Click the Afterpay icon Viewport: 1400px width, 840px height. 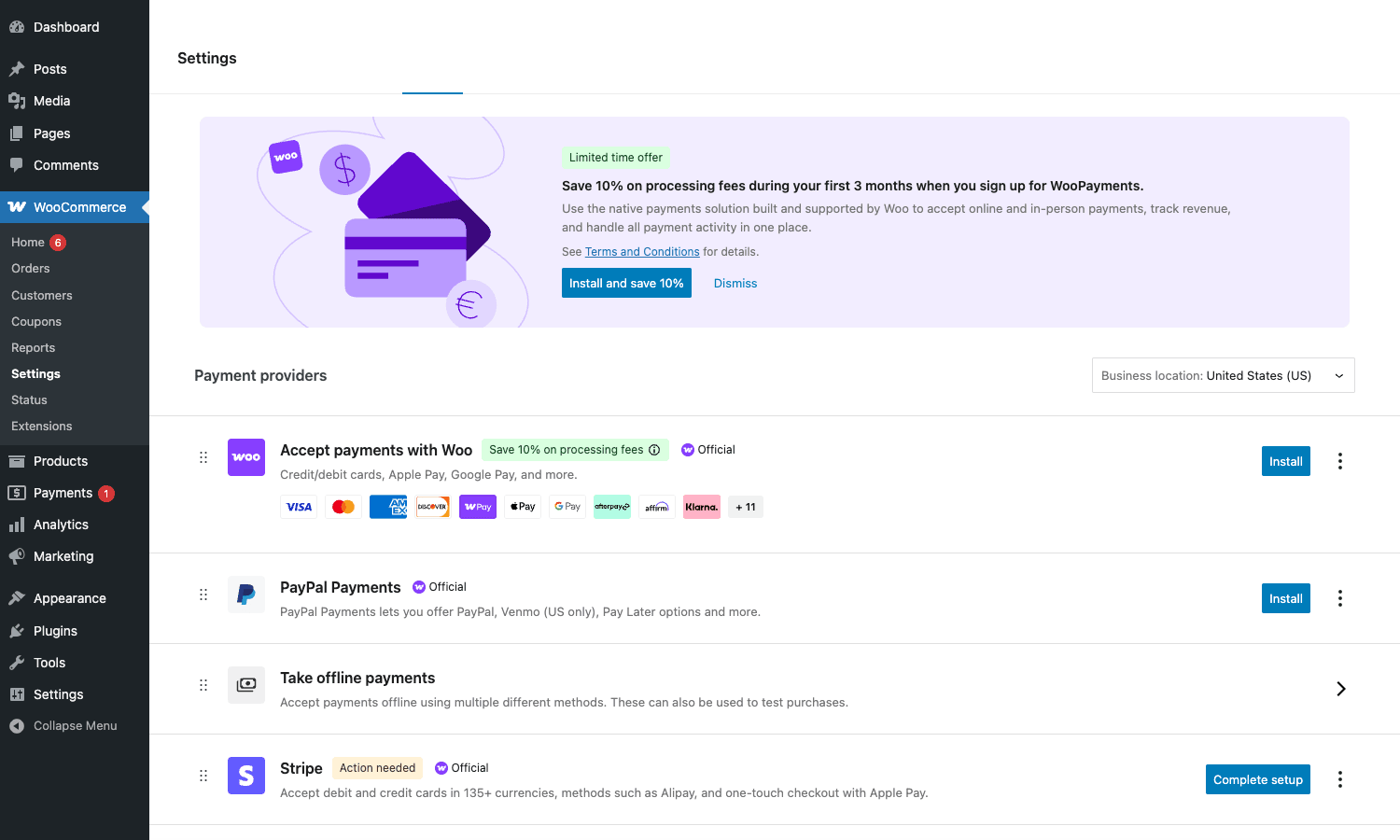(612, 507)
